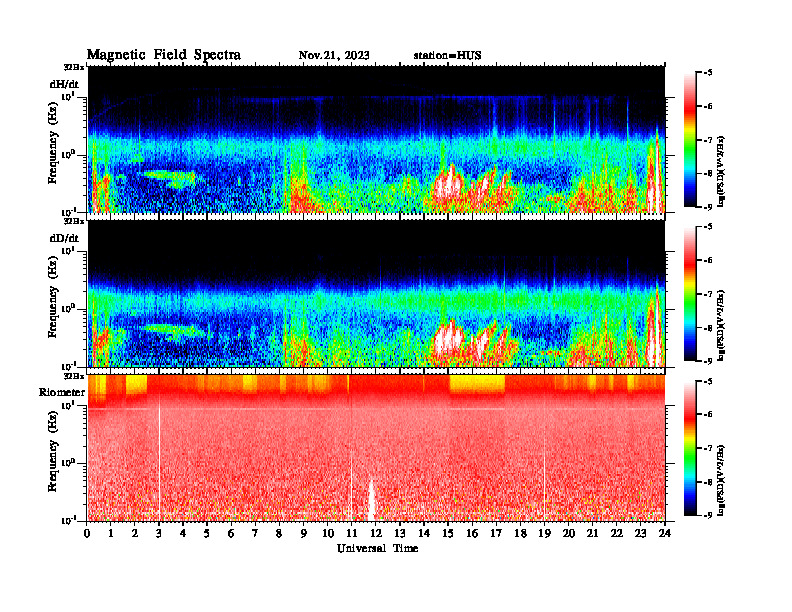Click hour tick label "23" on time axis
The image size is (792, 612).
(x=641, y=533)
